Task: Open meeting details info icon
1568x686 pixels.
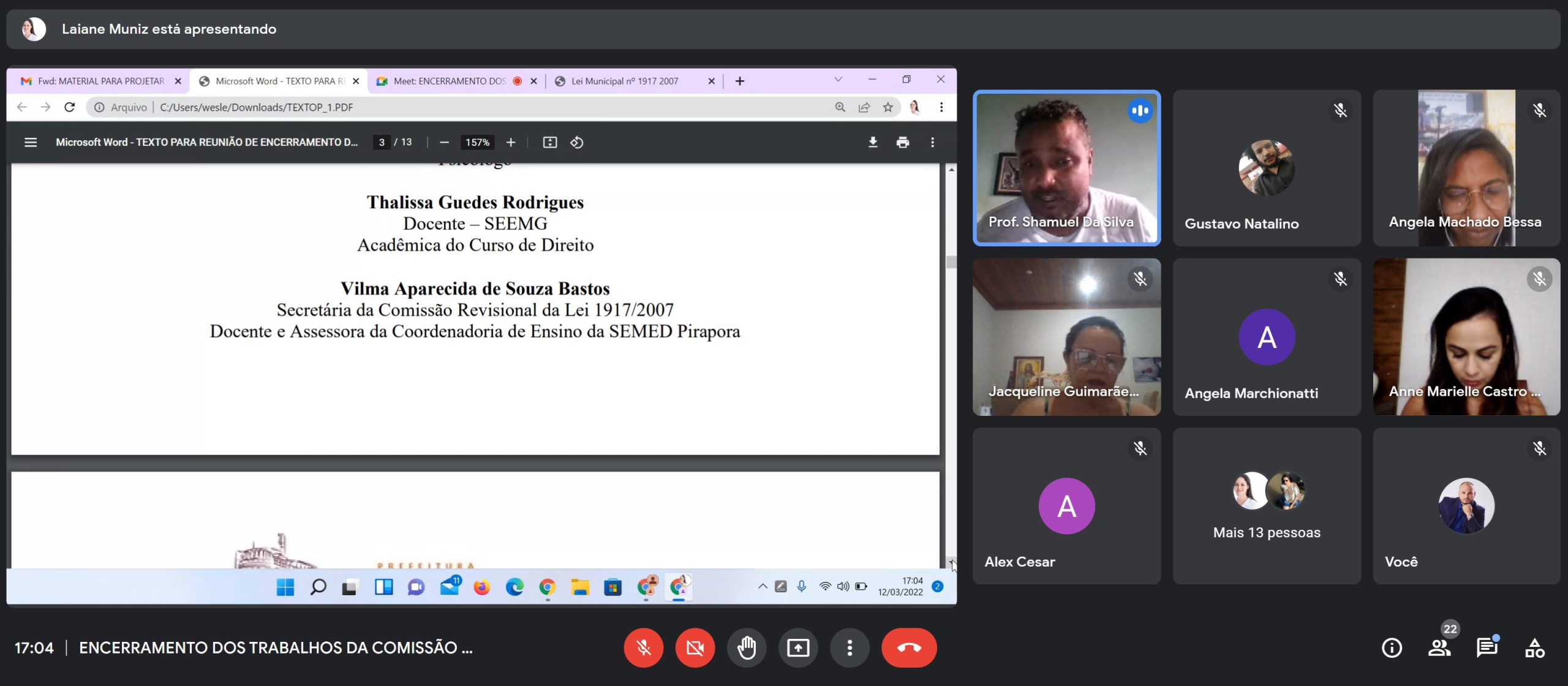Action: (1392, 647)
